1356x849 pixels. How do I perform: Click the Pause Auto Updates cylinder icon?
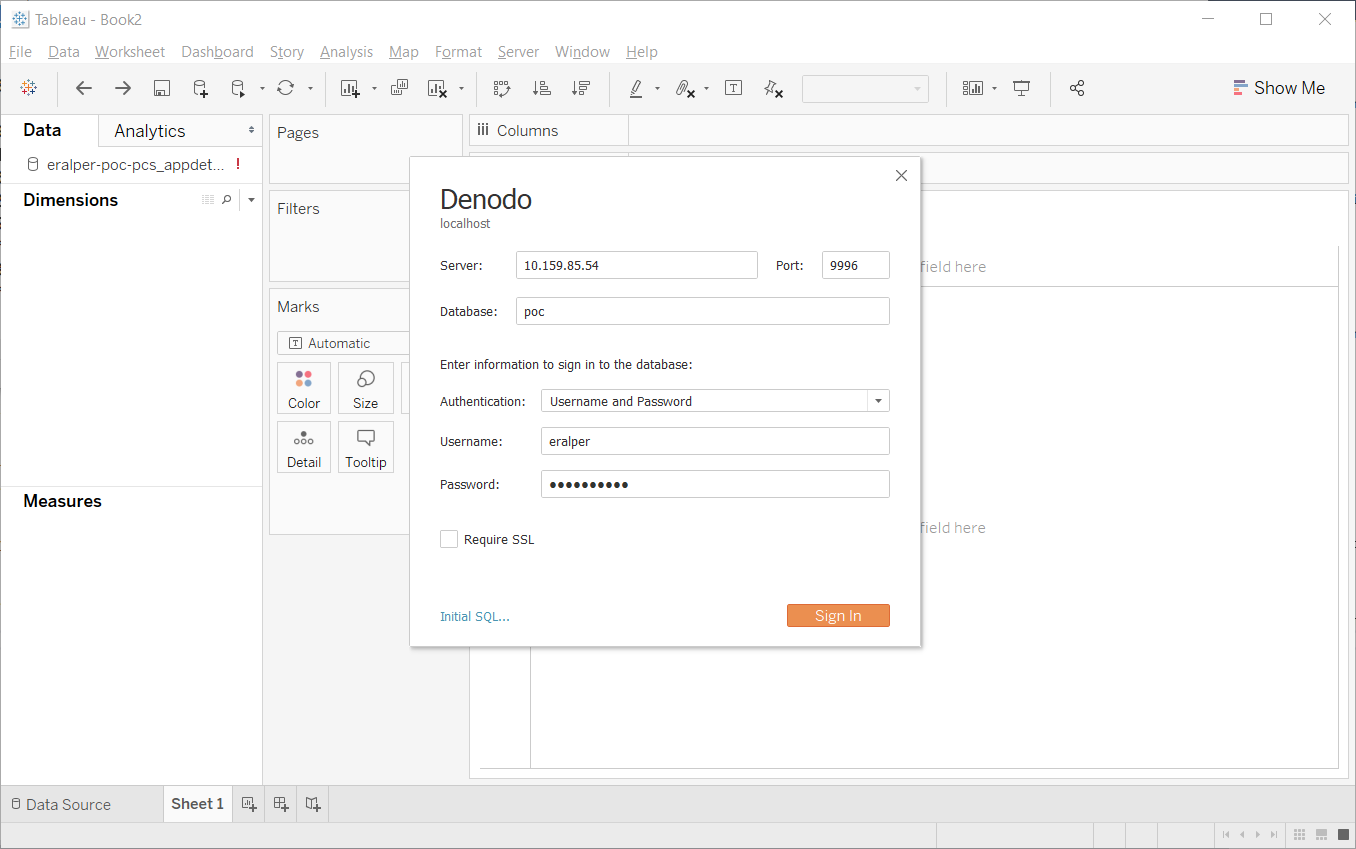pyautogui.click(x=238, y=88)
